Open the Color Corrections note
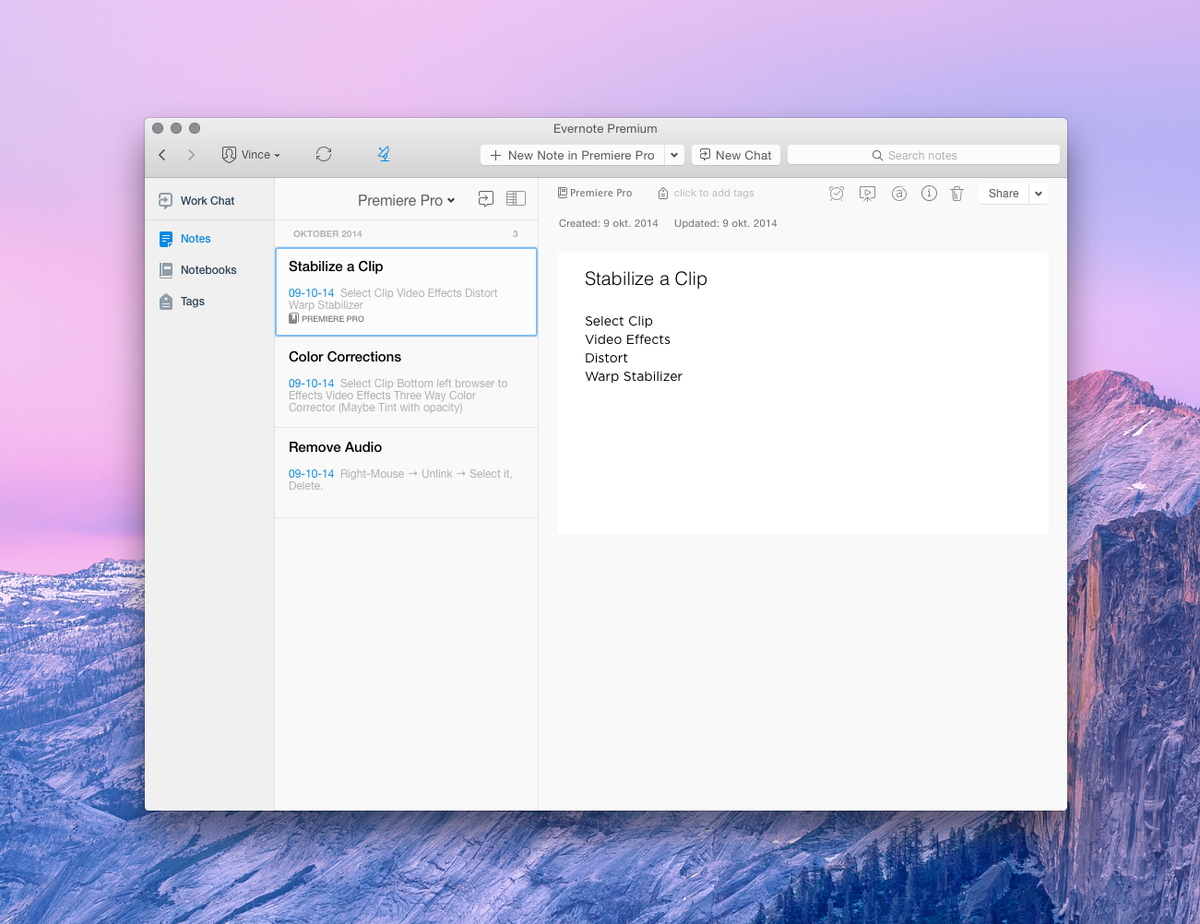The width and height of the screenshot is (1200, 924). point(406,383)
